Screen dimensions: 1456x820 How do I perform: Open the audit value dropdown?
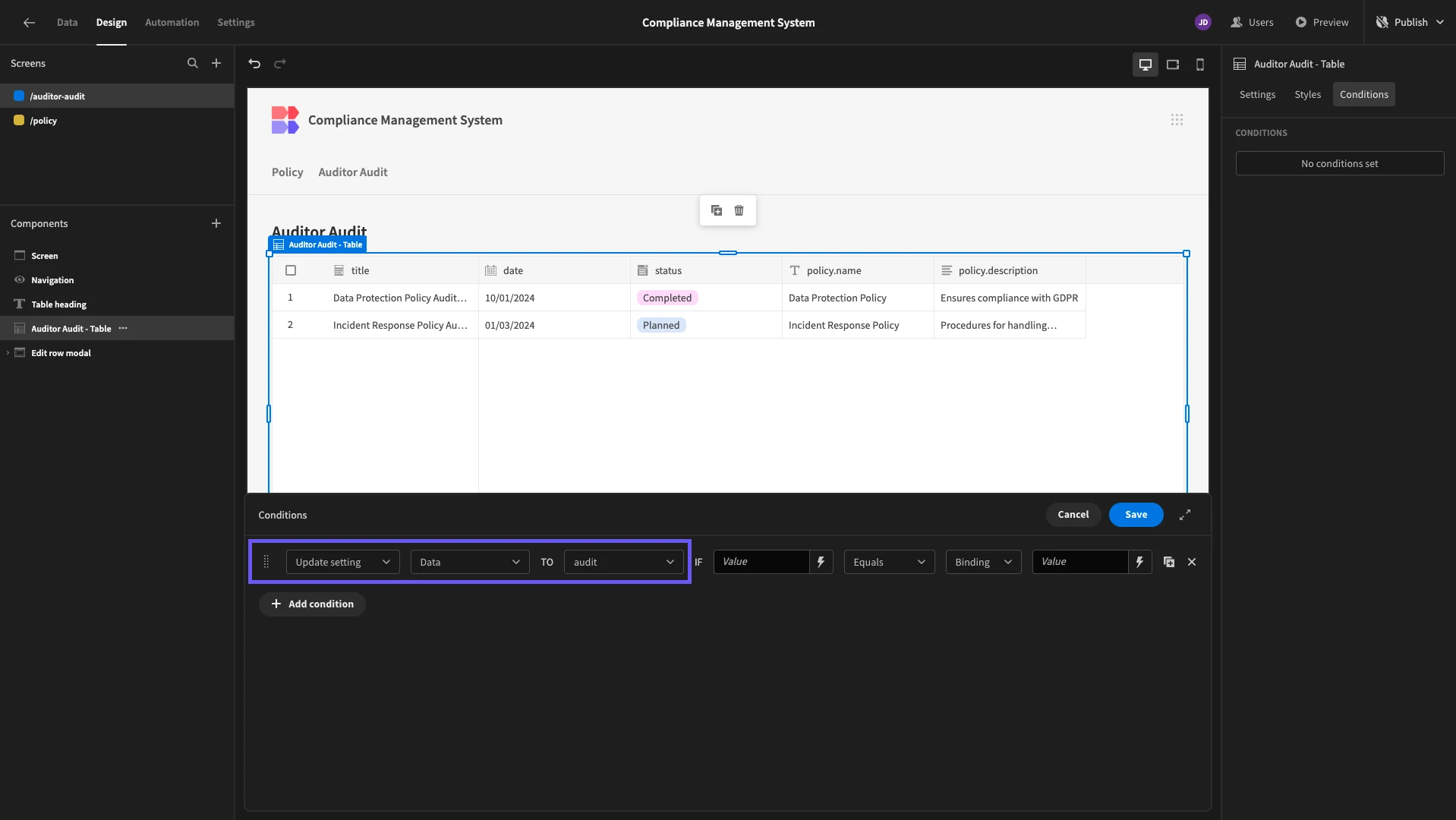(623, 562)
